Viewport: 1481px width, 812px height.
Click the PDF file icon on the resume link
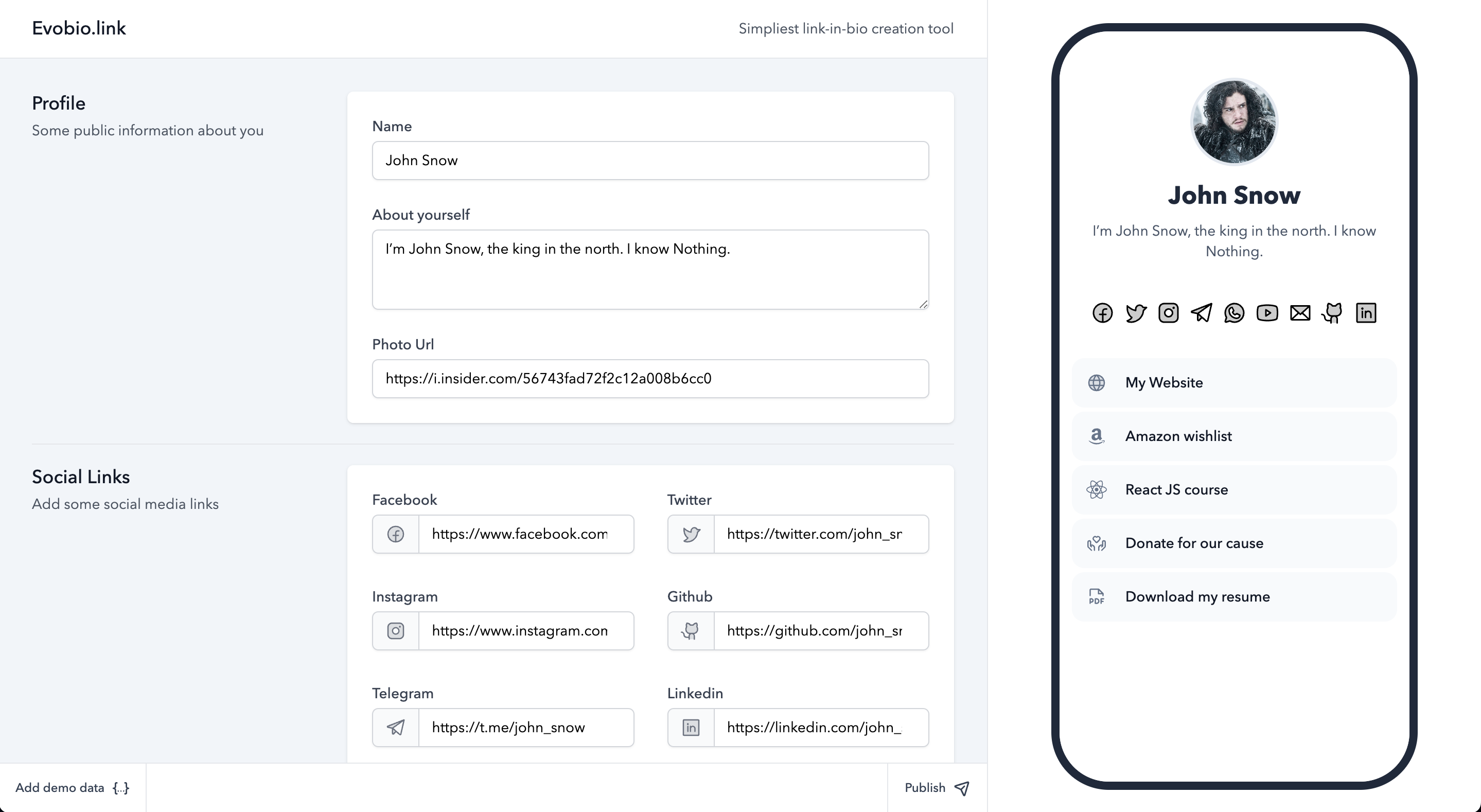tap(1097, 596)
